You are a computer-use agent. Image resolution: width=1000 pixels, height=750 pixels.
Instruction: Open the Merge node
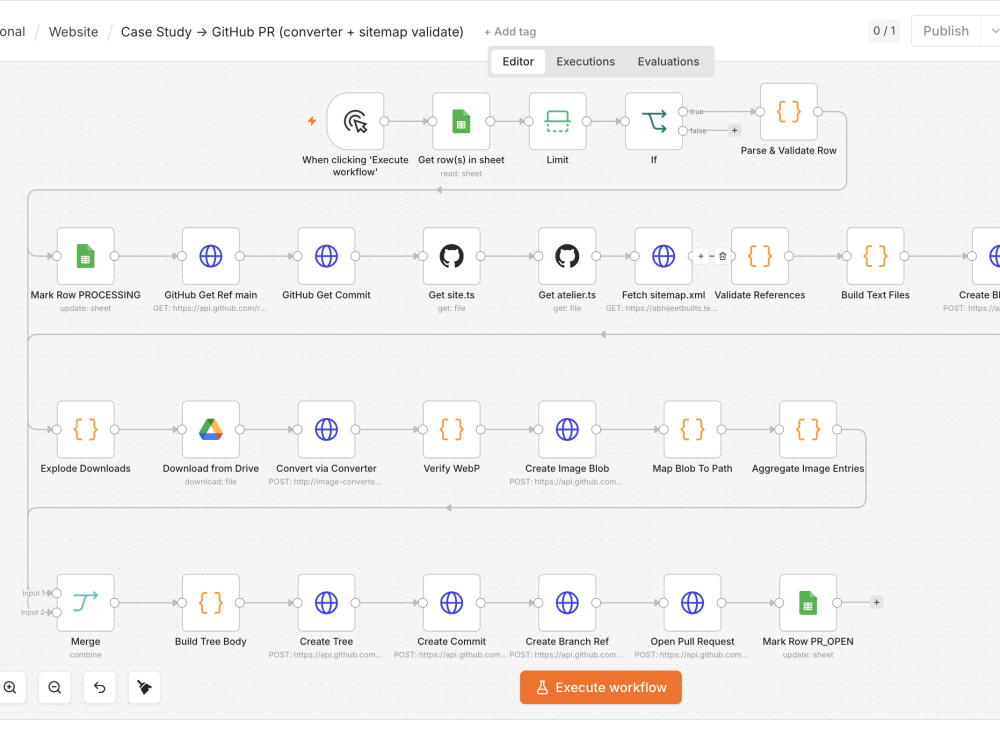85,603
